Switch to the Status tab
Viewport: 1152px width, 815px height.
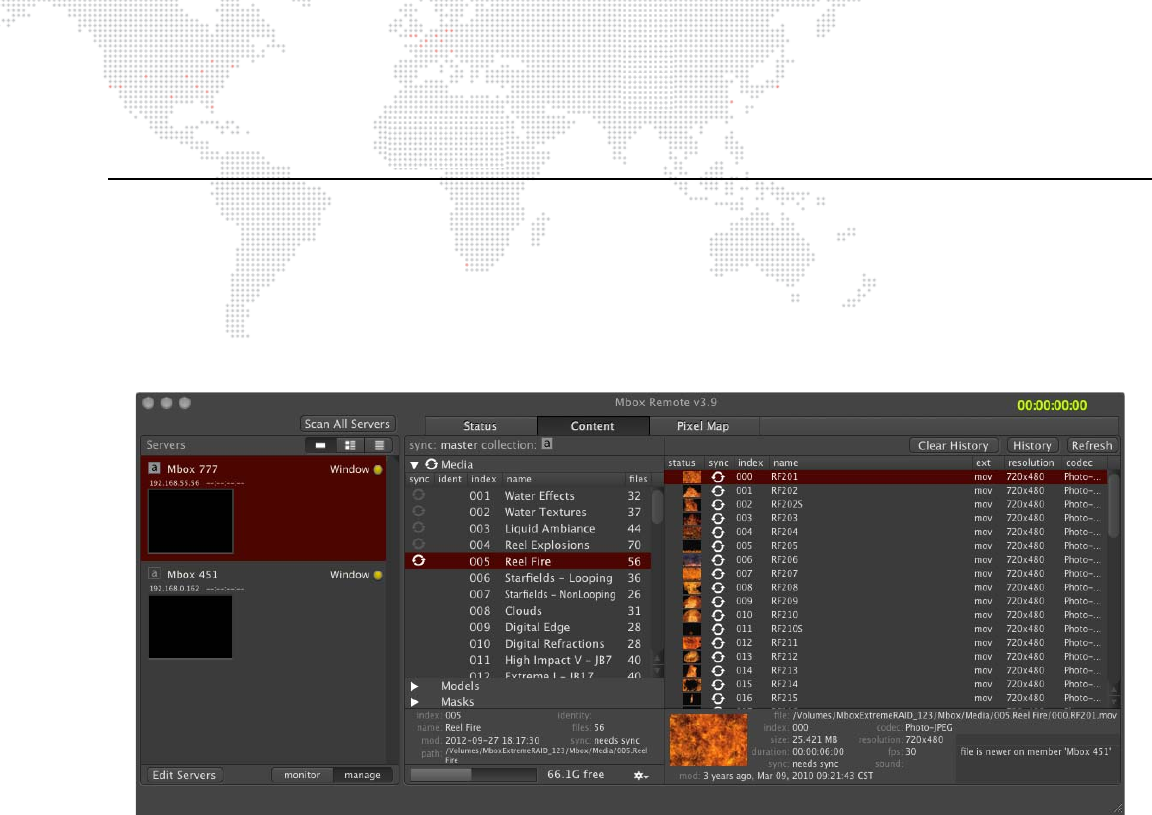[x=480, y=426]
